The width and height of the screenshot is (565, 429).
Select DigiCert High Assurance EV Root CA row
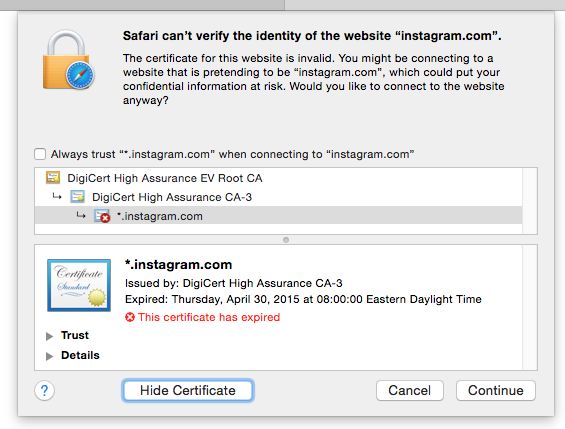(x=278, y=178)
